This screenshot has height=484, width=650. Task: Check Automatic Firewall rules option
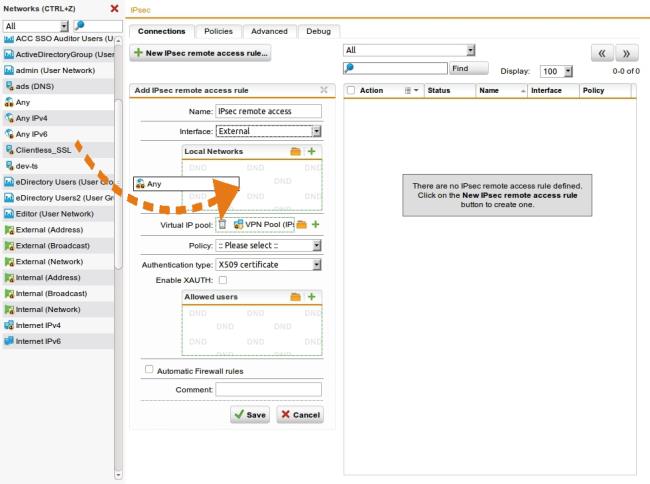click(x=149, y=370)
